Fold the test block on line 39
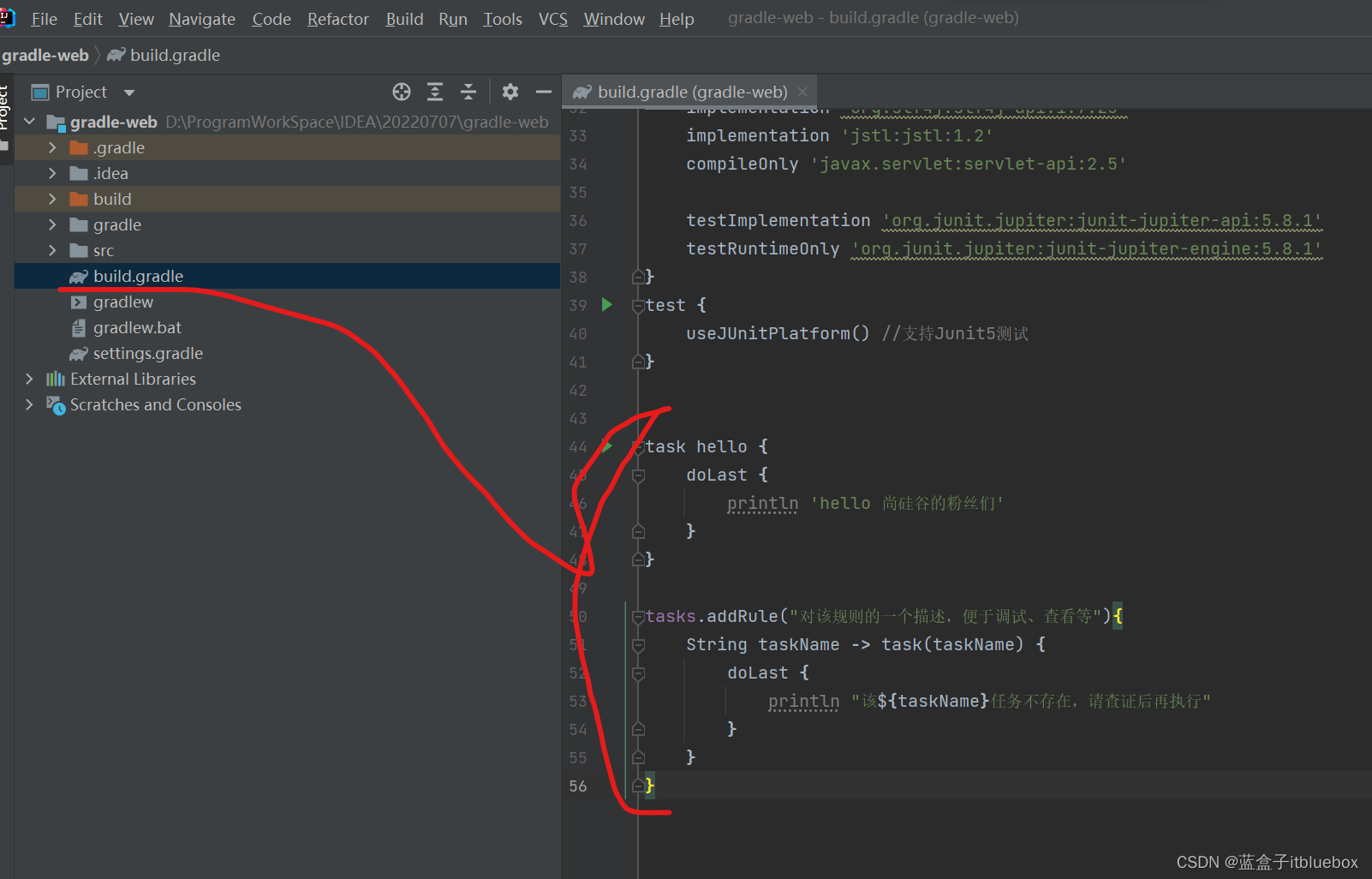This screenshot has width=1372, height=879. click(638, 306)
